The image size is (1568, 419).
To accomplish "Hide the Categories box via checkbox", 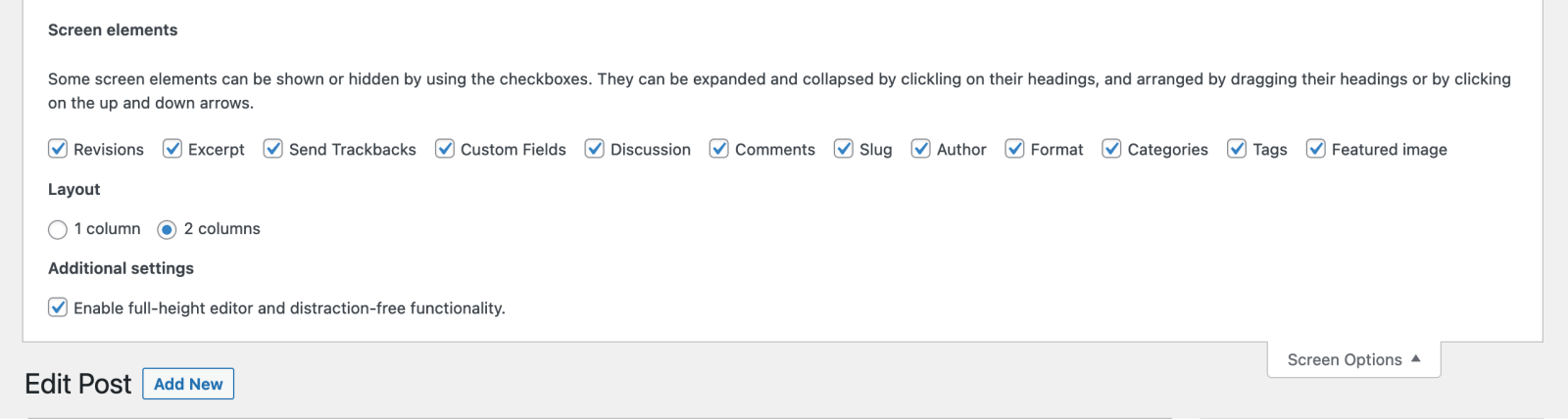I will coord(1112,149).
